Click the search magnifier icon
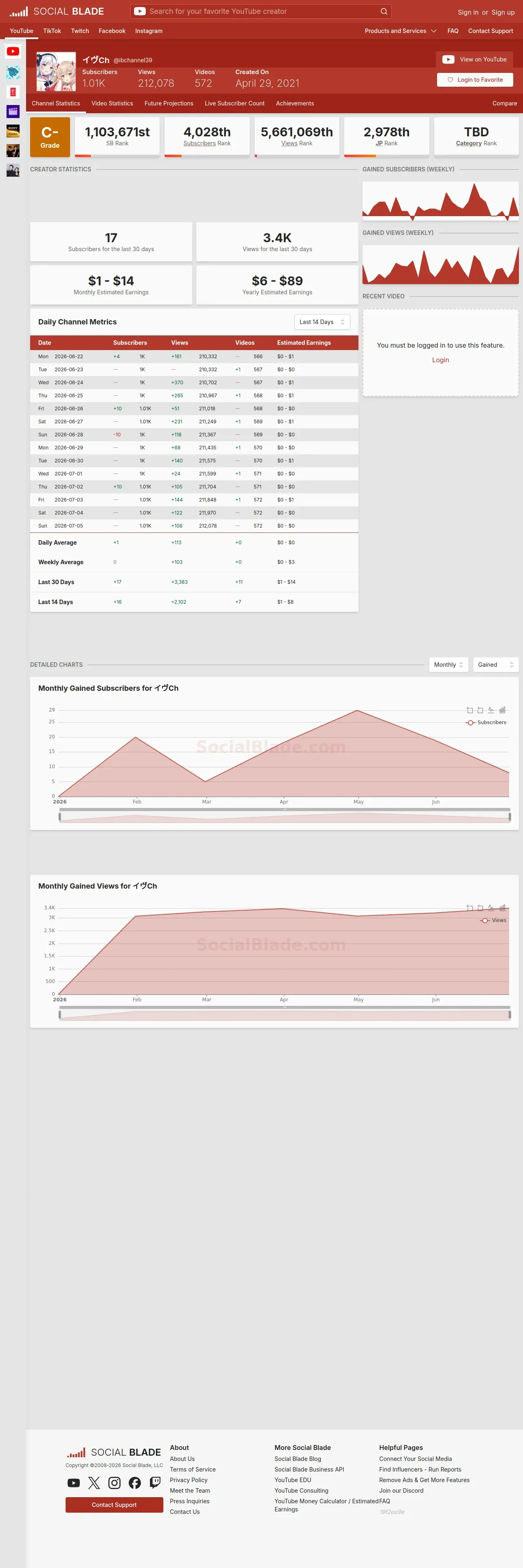The width and height of the screenshot is (523, 1568). tap(384, 11)
